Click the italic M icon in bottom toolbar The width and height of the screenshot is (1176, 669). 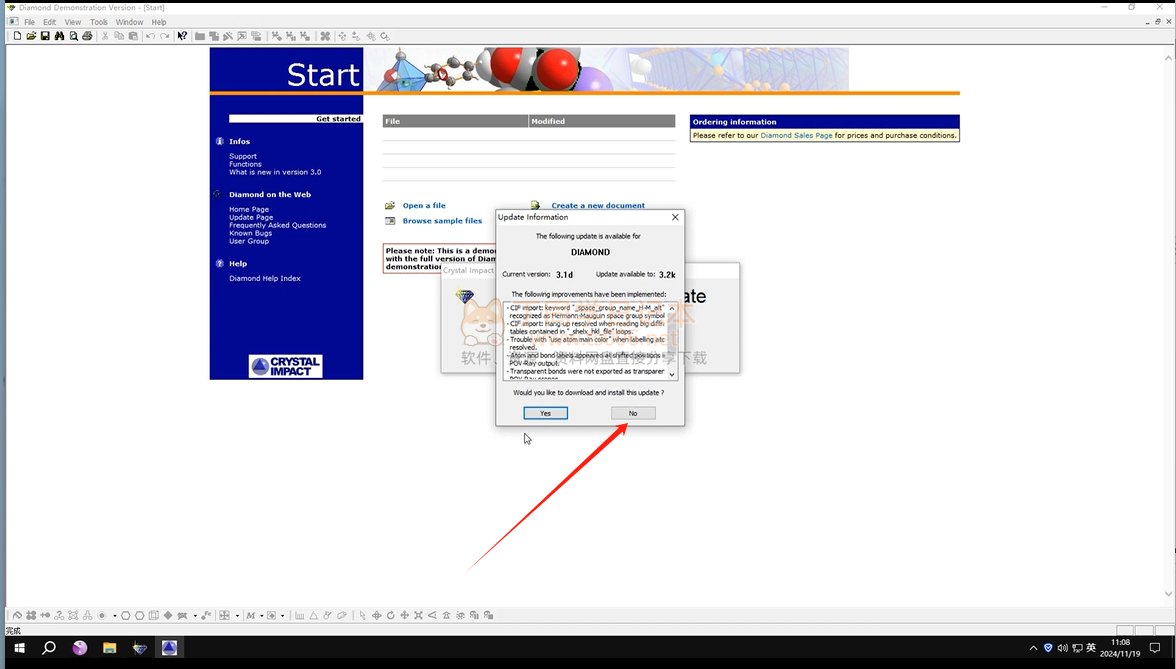coord(250,615)
